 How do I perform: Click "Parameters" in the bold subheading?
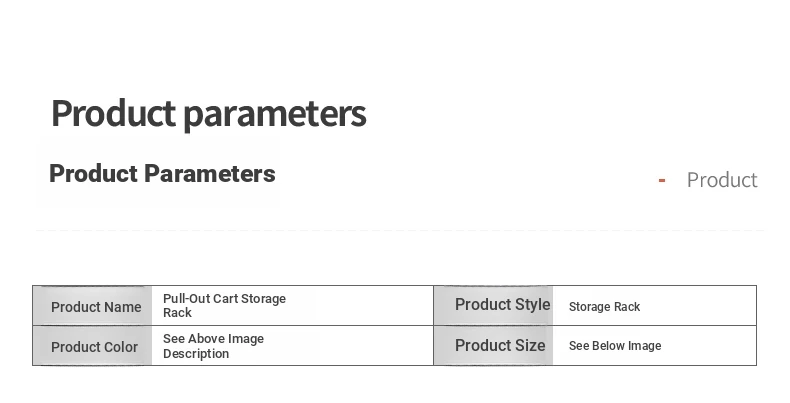209,174
